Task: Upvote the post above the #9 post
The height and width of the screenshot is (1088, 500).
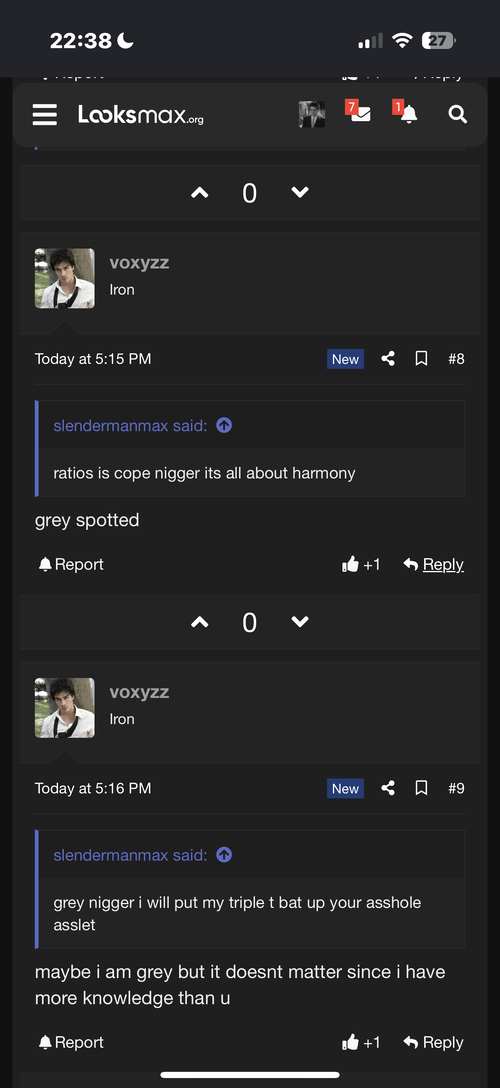Action: tap(200, 622)
